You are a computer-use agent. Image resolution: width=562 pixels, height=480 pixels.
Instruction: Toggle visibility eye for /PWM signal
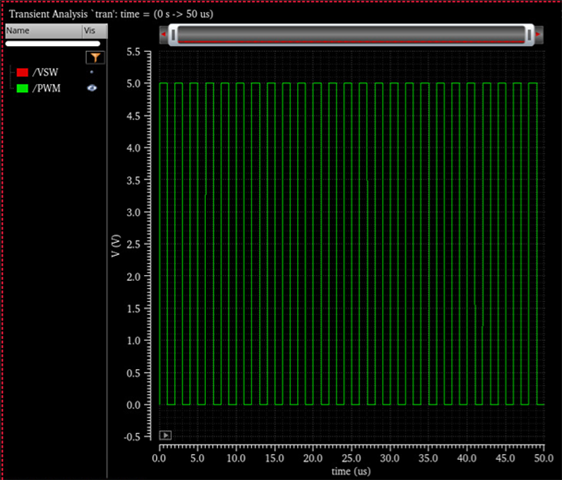coord(92,88)
